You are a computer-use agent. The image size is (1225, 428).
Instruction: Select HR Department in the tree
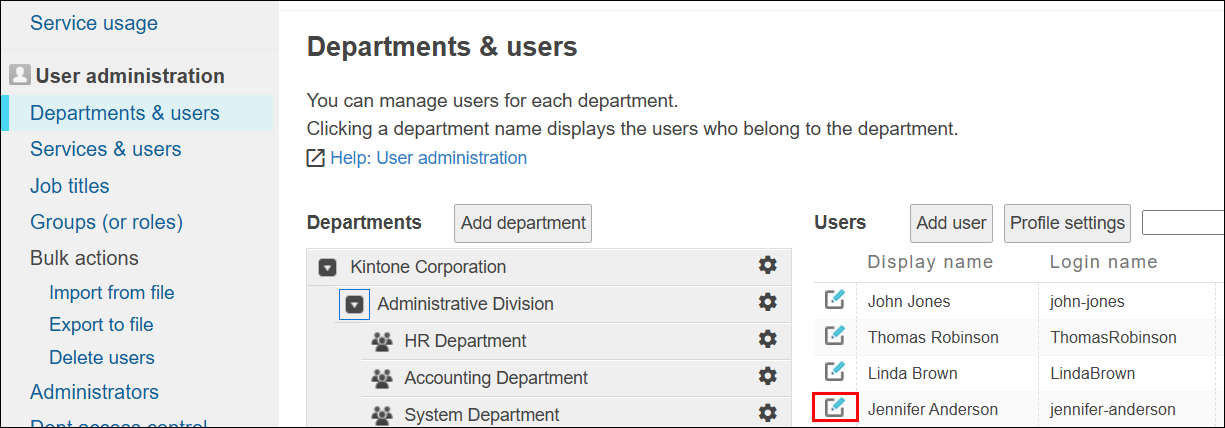(x=465, y=341)
